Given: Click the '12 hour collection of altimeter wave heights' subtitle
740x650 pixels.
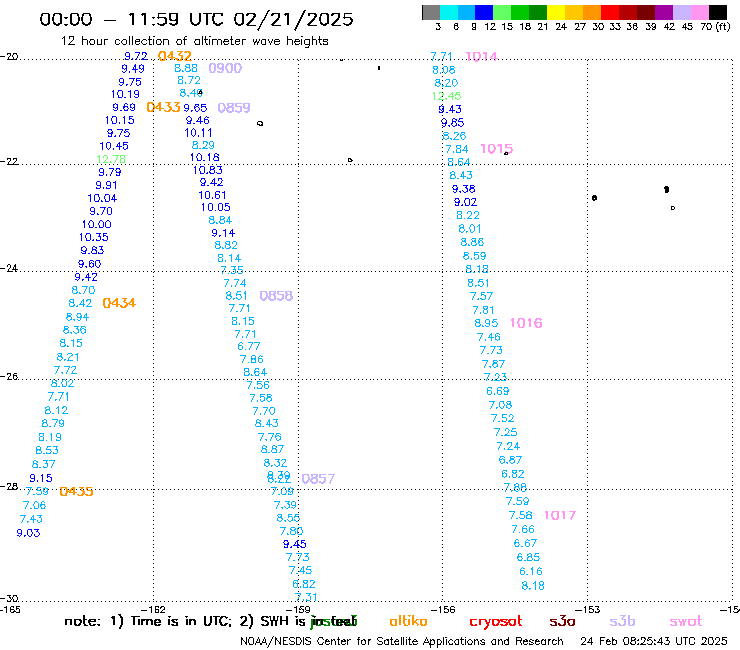Looking at the screenshot, I should 194,41.
